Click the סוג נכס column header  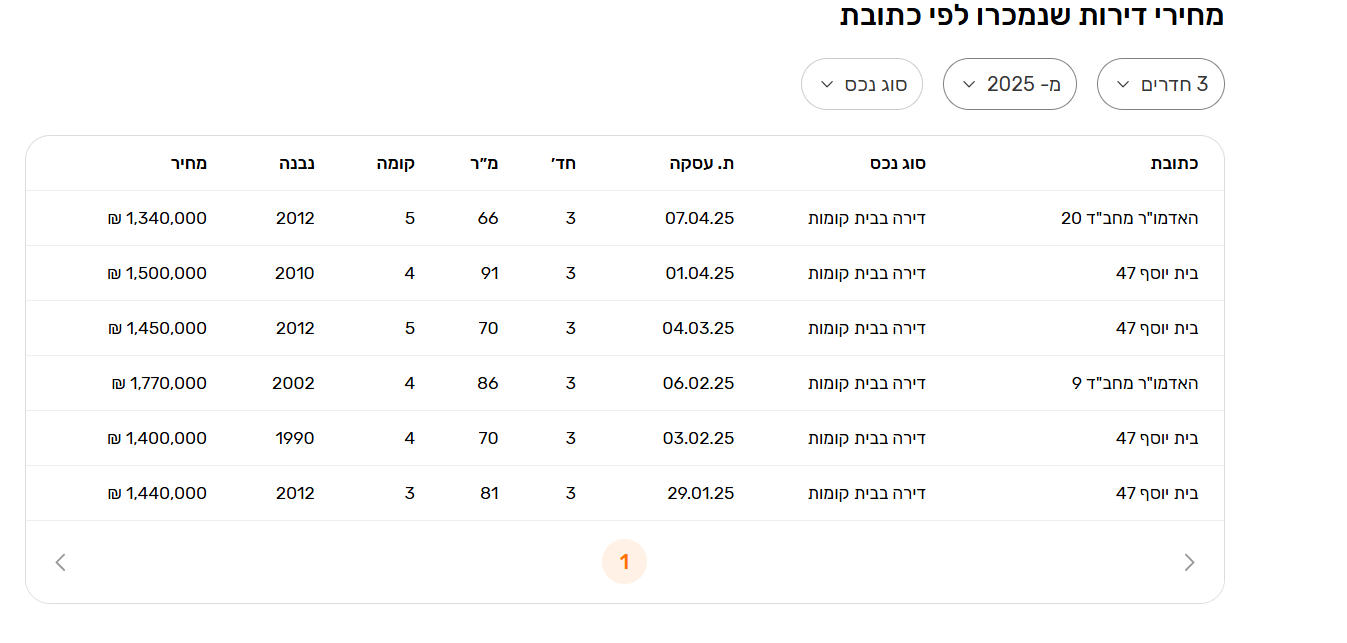(x=898, y=163)
